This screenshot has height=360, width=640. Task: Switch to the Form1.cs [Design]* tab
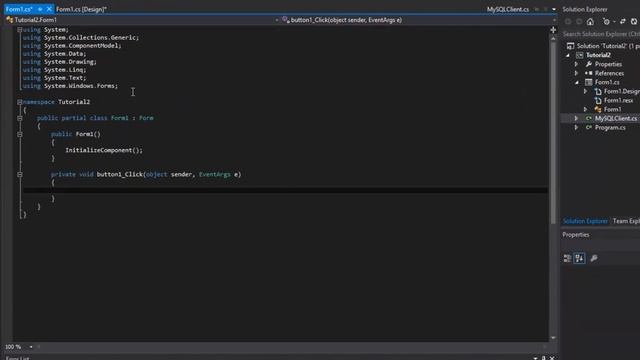(x=81, y=9)
